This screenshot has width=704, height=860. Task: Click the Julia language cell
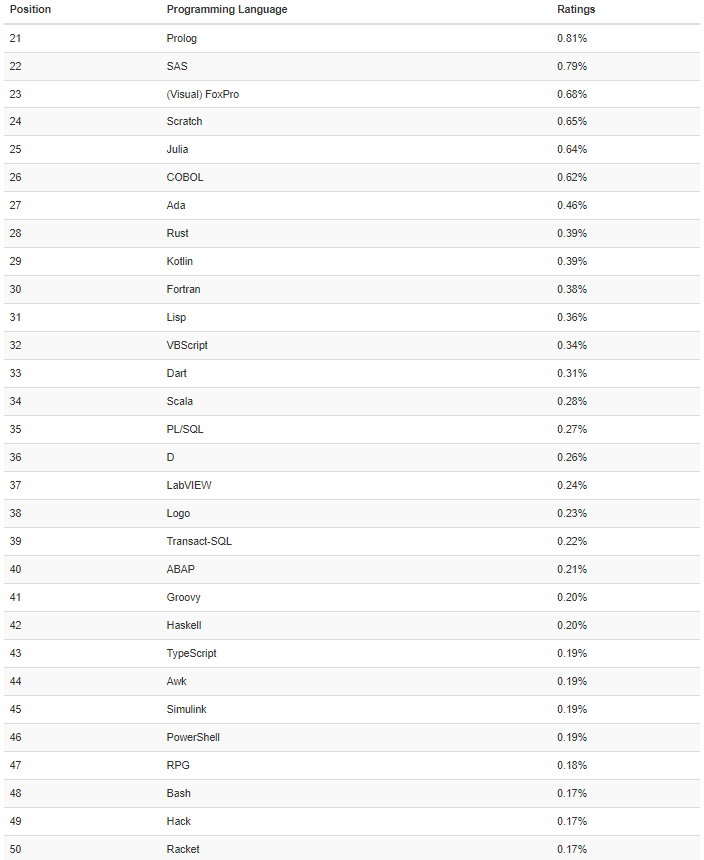(x=177, y=149)
